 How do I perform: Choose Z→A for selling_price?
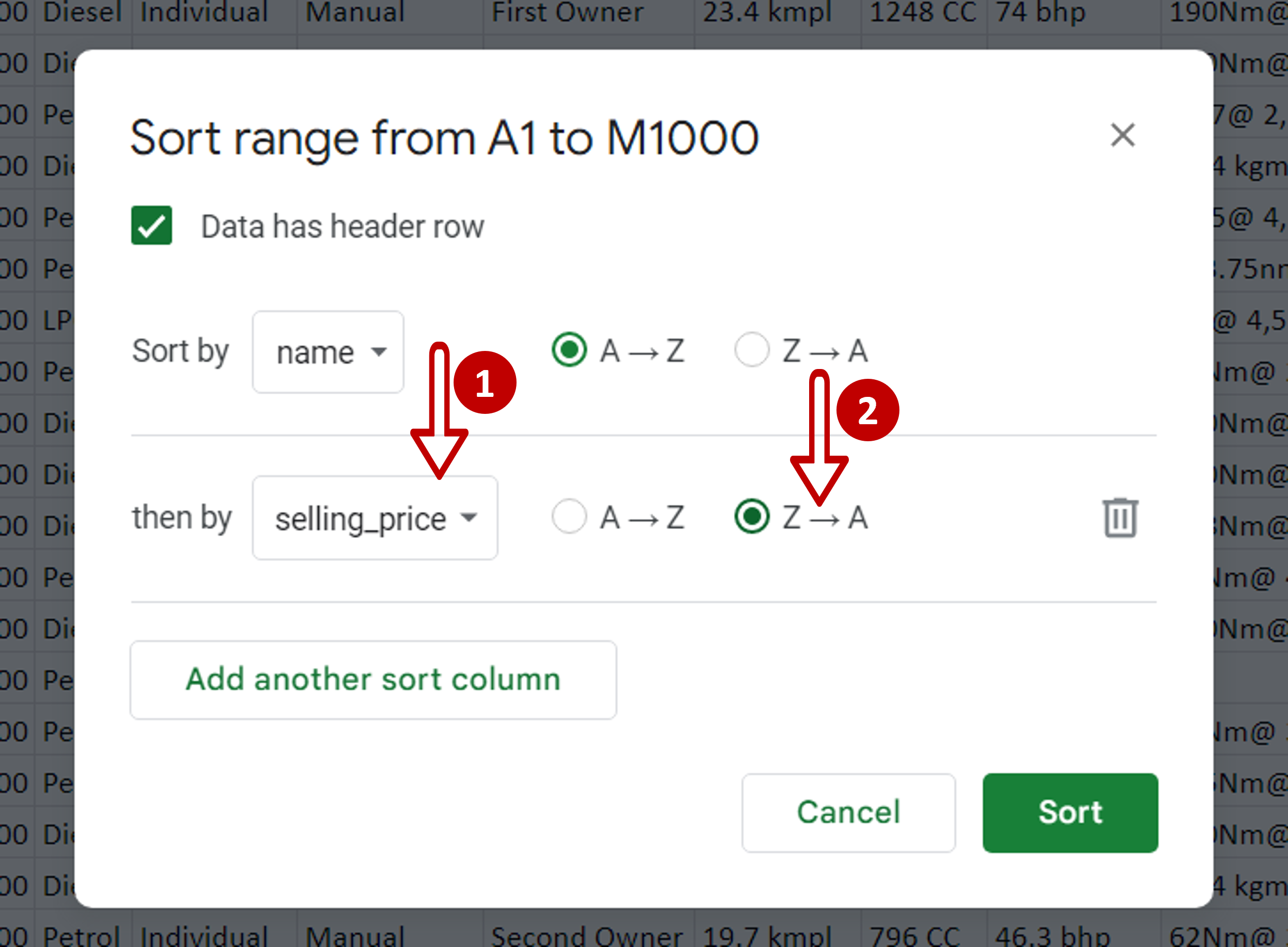751,517
